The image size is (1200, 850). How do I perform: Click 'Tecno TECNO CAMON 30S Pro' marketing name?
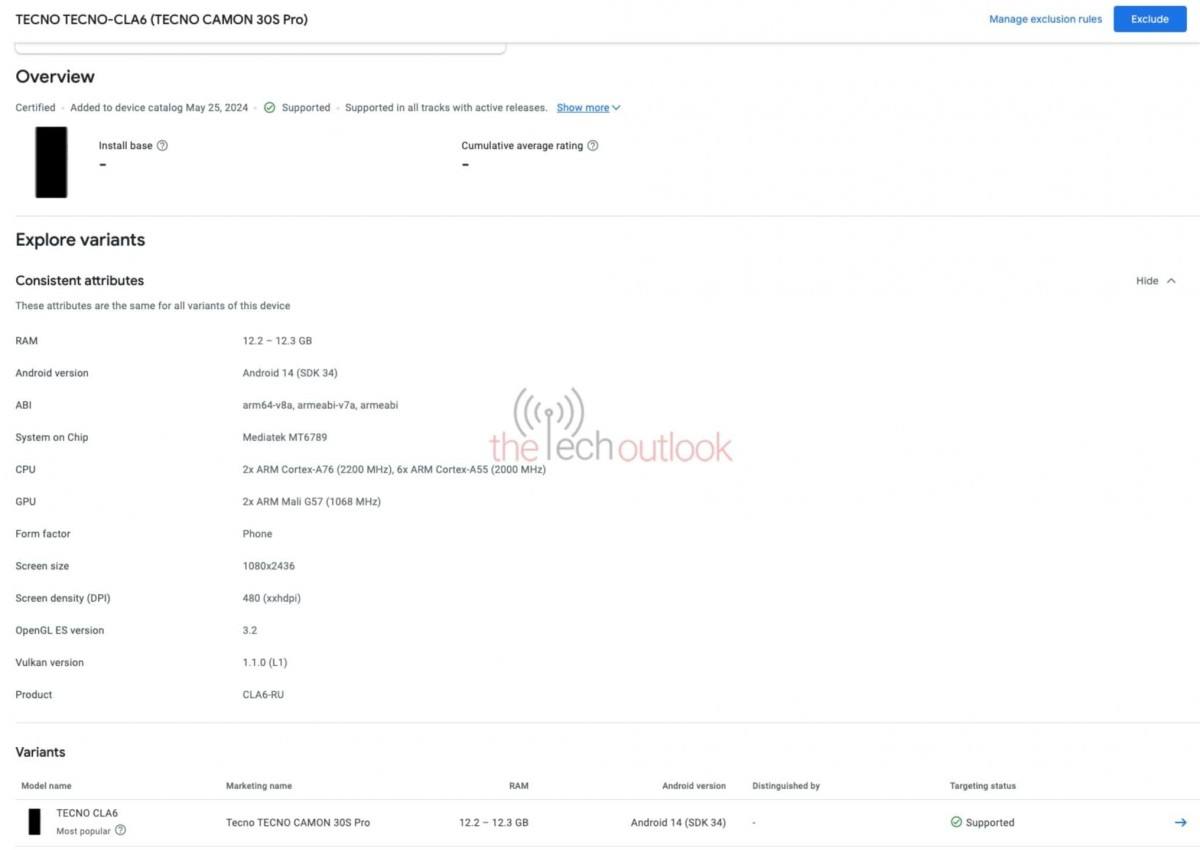[x=298, y=822]
